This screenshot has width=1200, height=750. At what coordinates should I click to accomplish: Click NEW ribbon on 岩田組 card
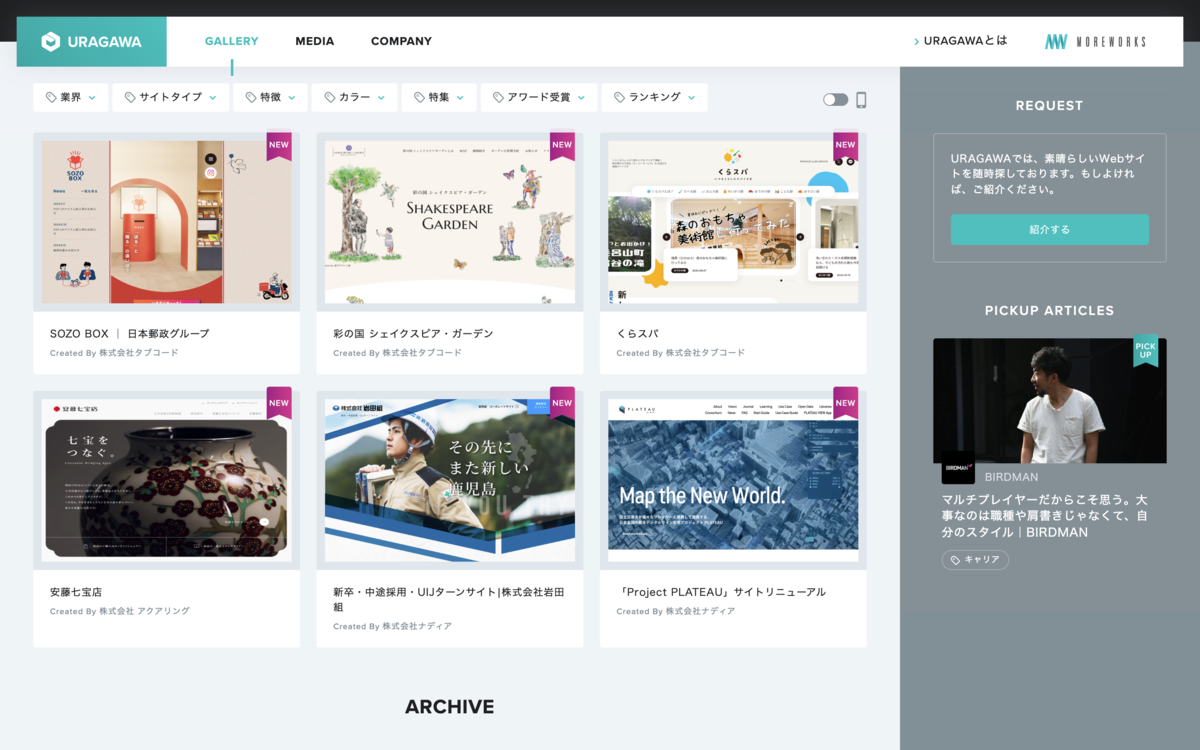click(x=562, y=404)
